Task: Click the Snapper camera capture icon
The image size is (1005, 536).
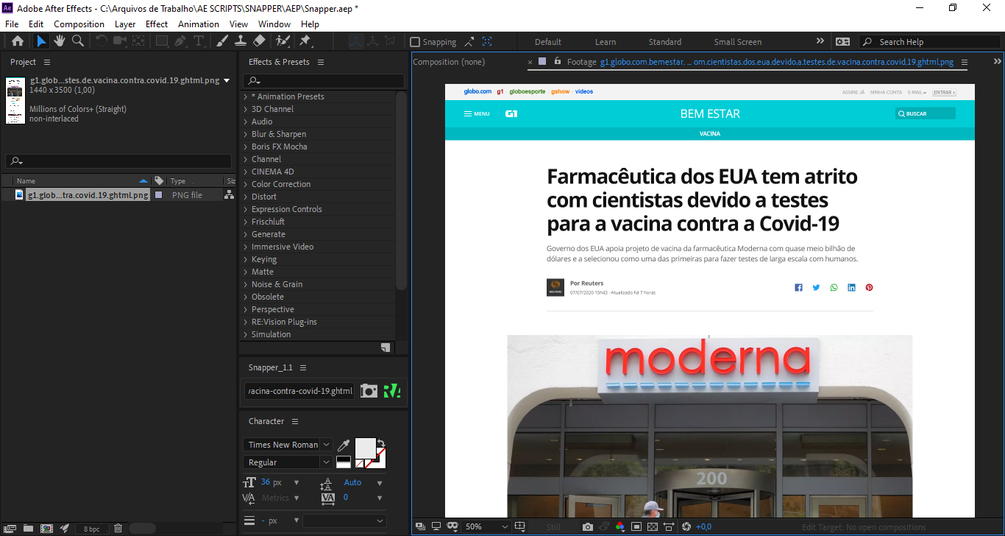Action: click(x=369, y=390)
